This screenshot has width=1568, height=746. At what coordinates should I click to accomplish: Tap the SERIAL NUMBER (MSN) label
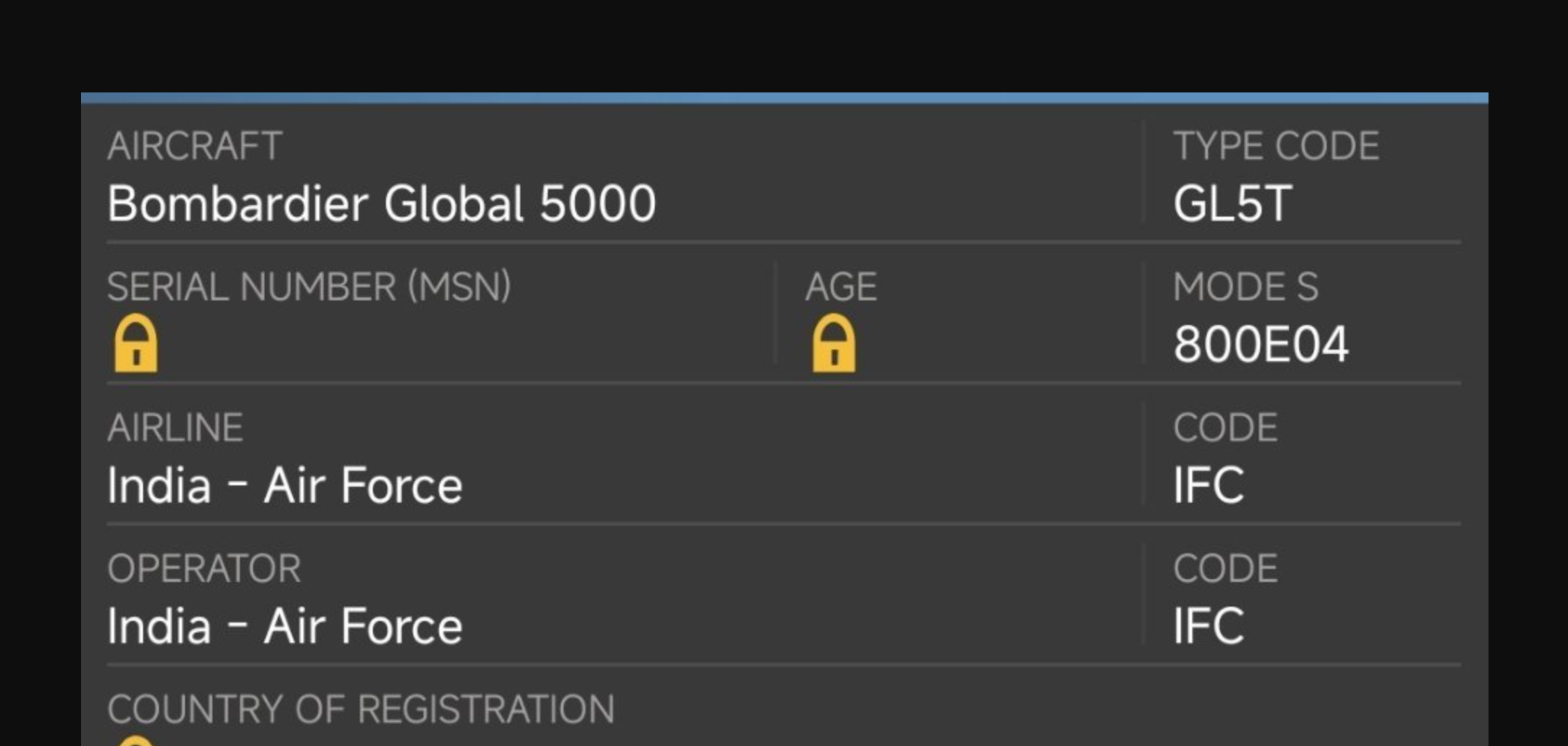click(309, 287)
